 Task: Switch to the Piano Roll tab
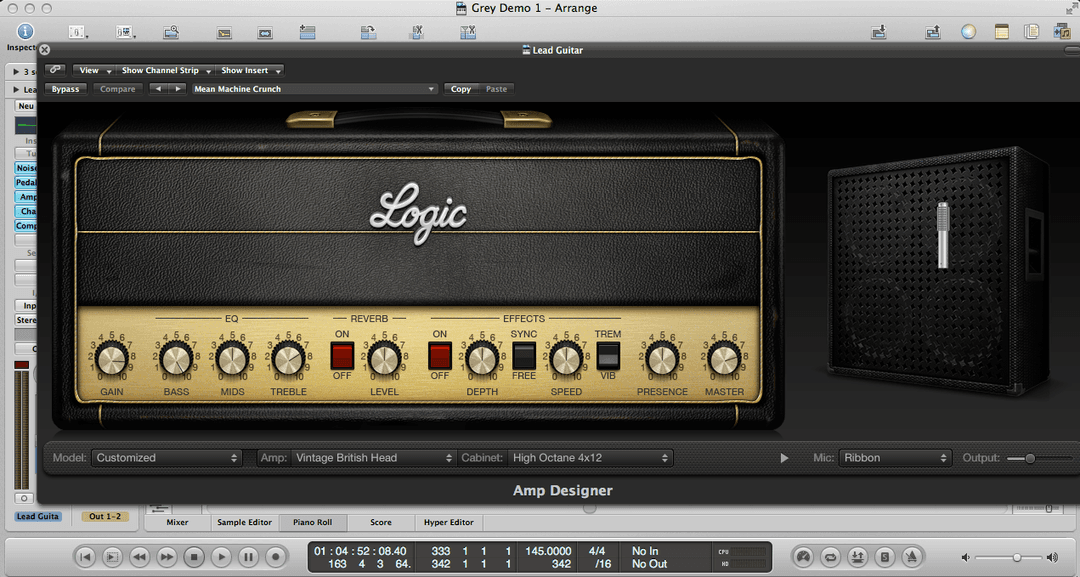(312, 522)
